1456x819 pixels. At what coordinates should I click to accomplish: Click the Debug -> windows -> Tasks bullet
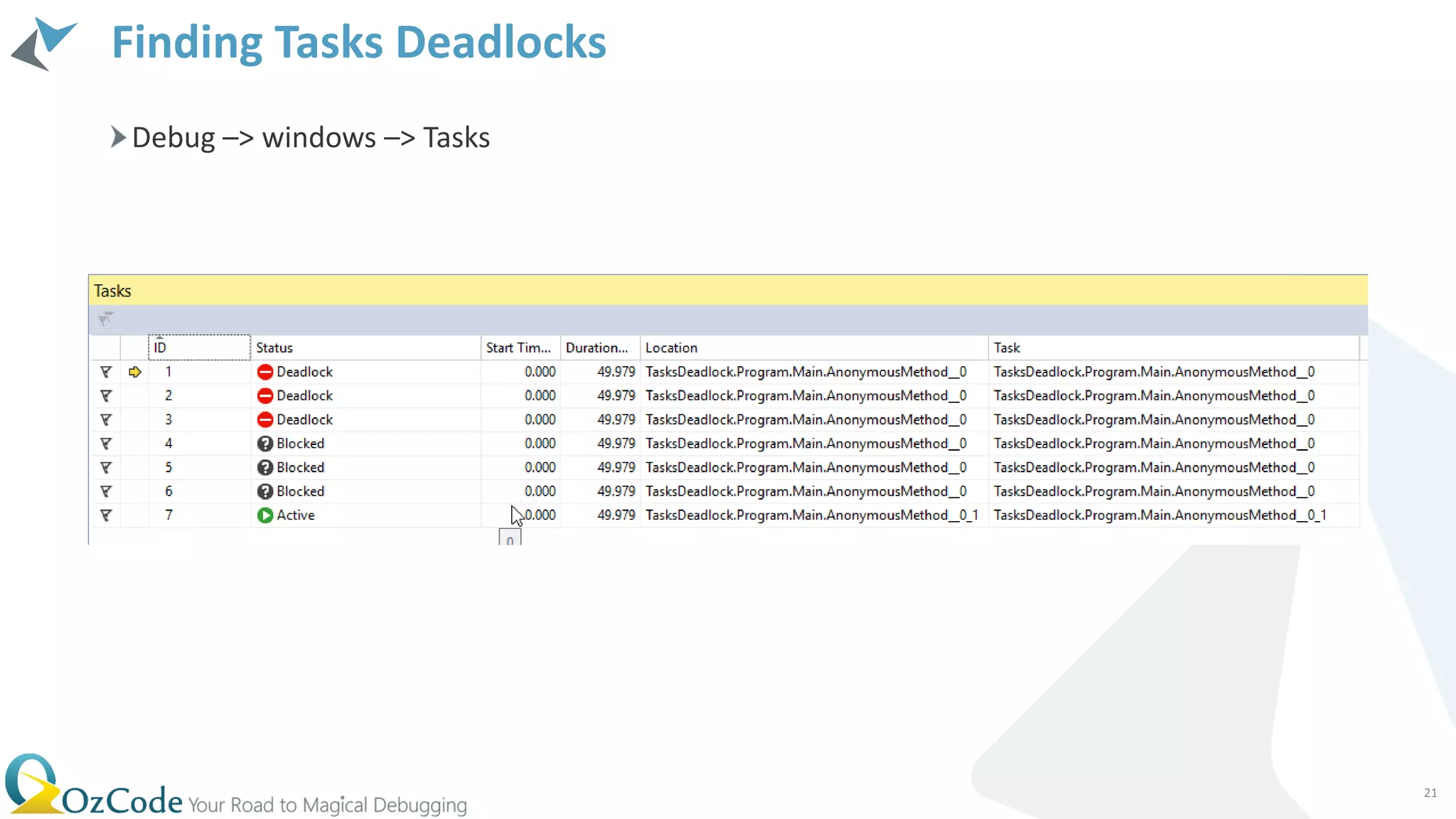(311, 137)
